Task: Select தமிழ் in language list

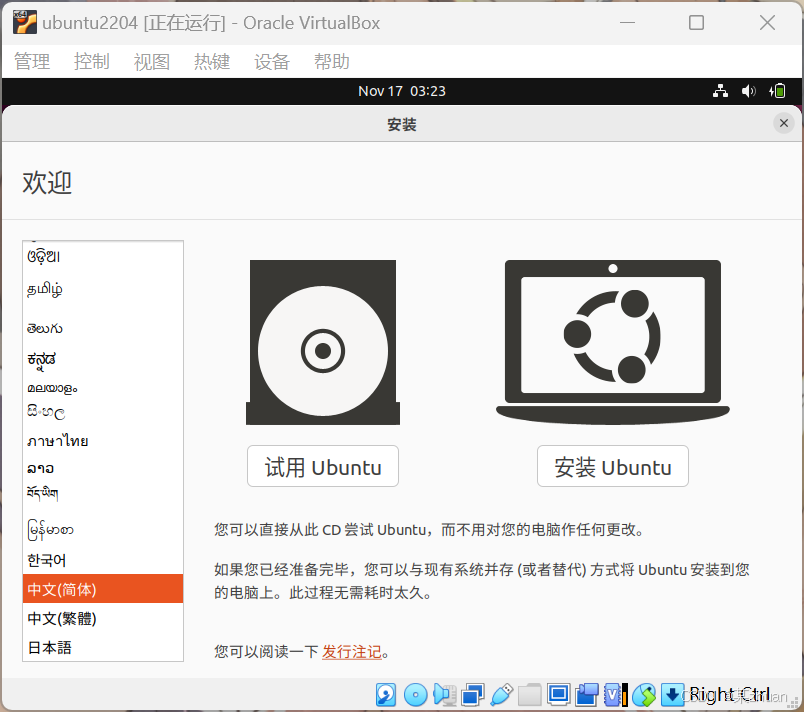Action: tap(103, 290)
